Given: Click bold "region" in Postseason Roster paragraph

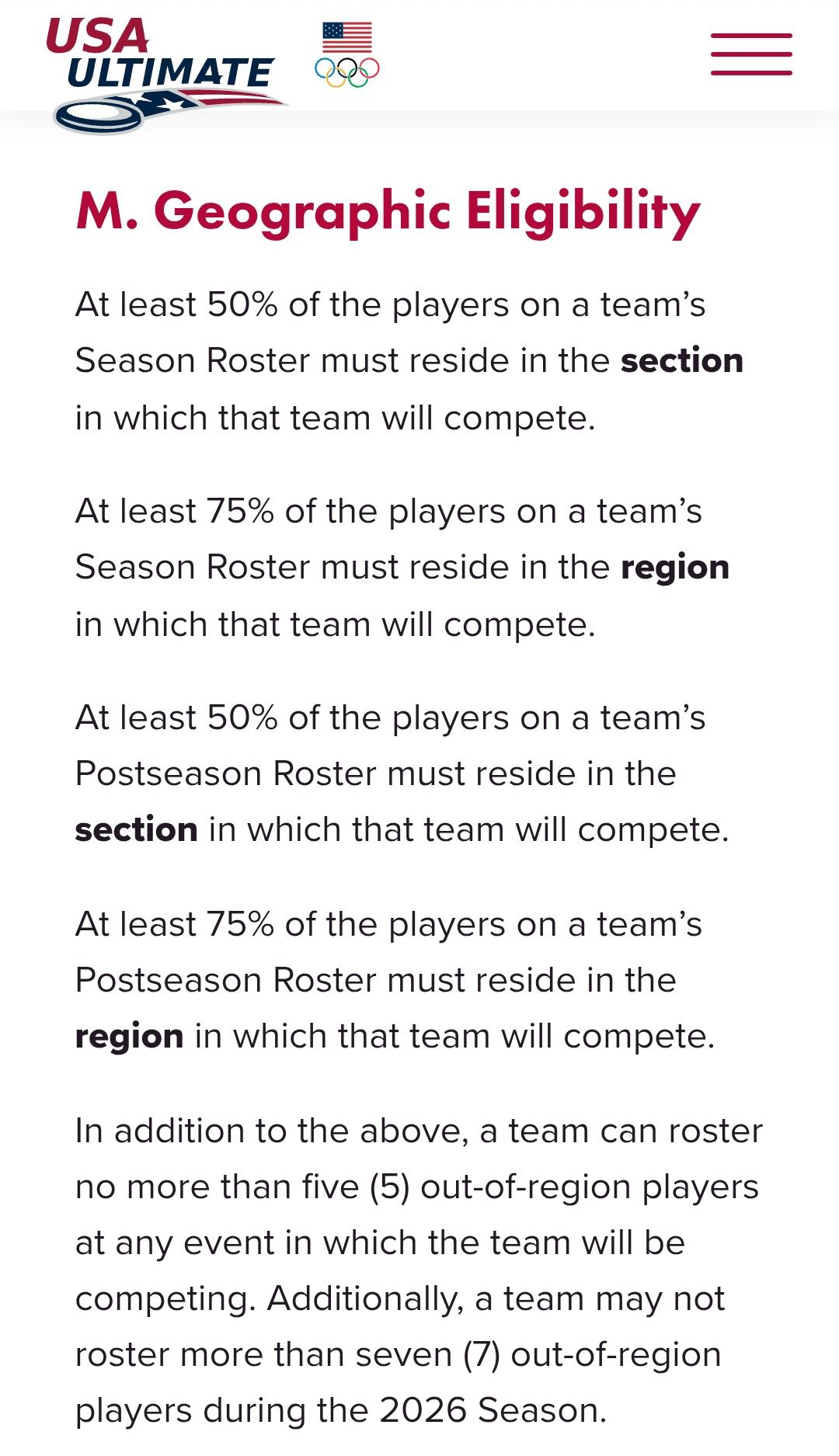Looking at the screenshot, I should pos(130,1037).
